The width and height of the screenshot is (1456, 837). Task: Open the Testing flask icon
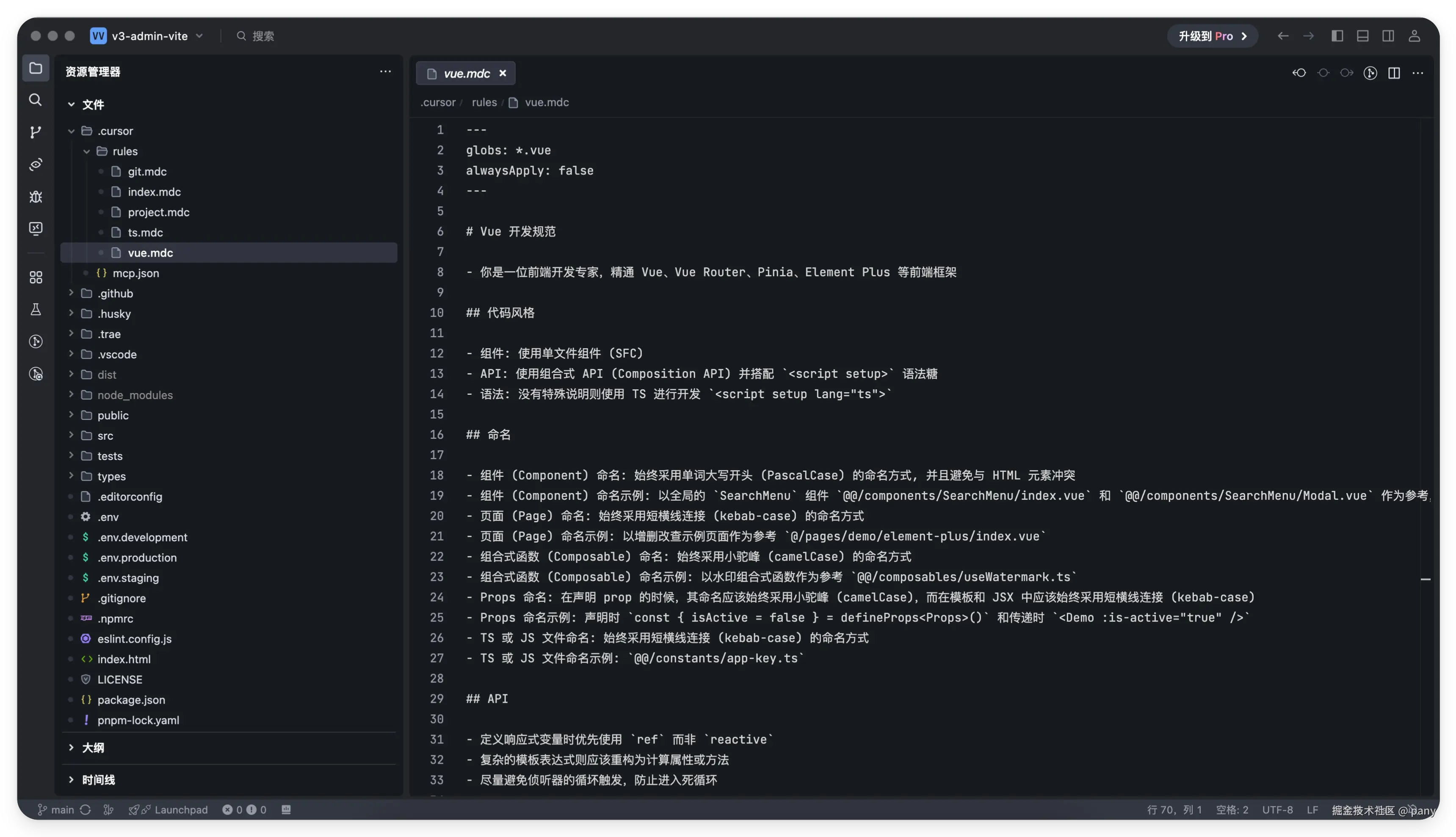point(36,309)
